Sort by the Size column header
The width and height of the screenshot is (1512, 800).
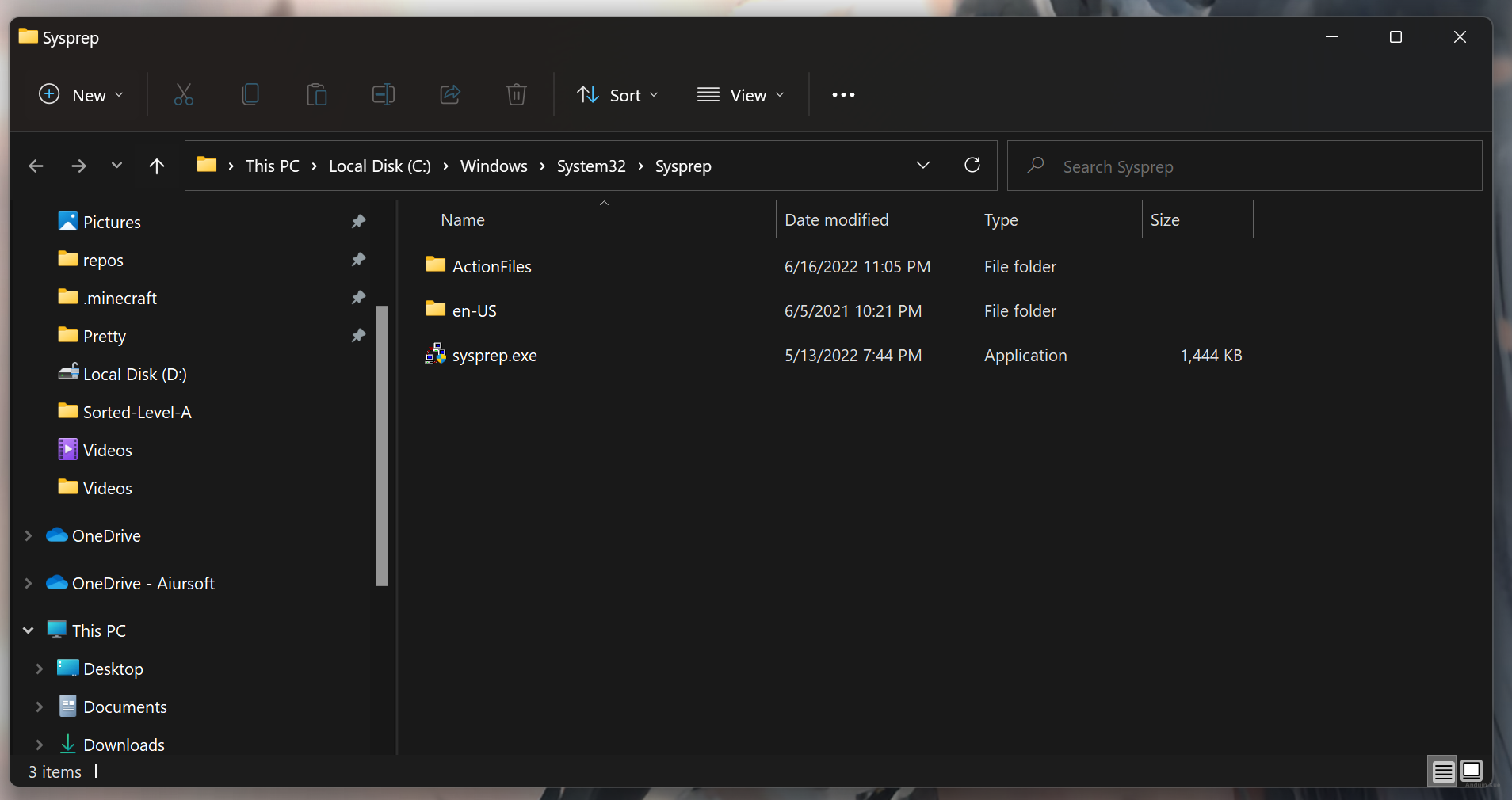click(1165, 220)
